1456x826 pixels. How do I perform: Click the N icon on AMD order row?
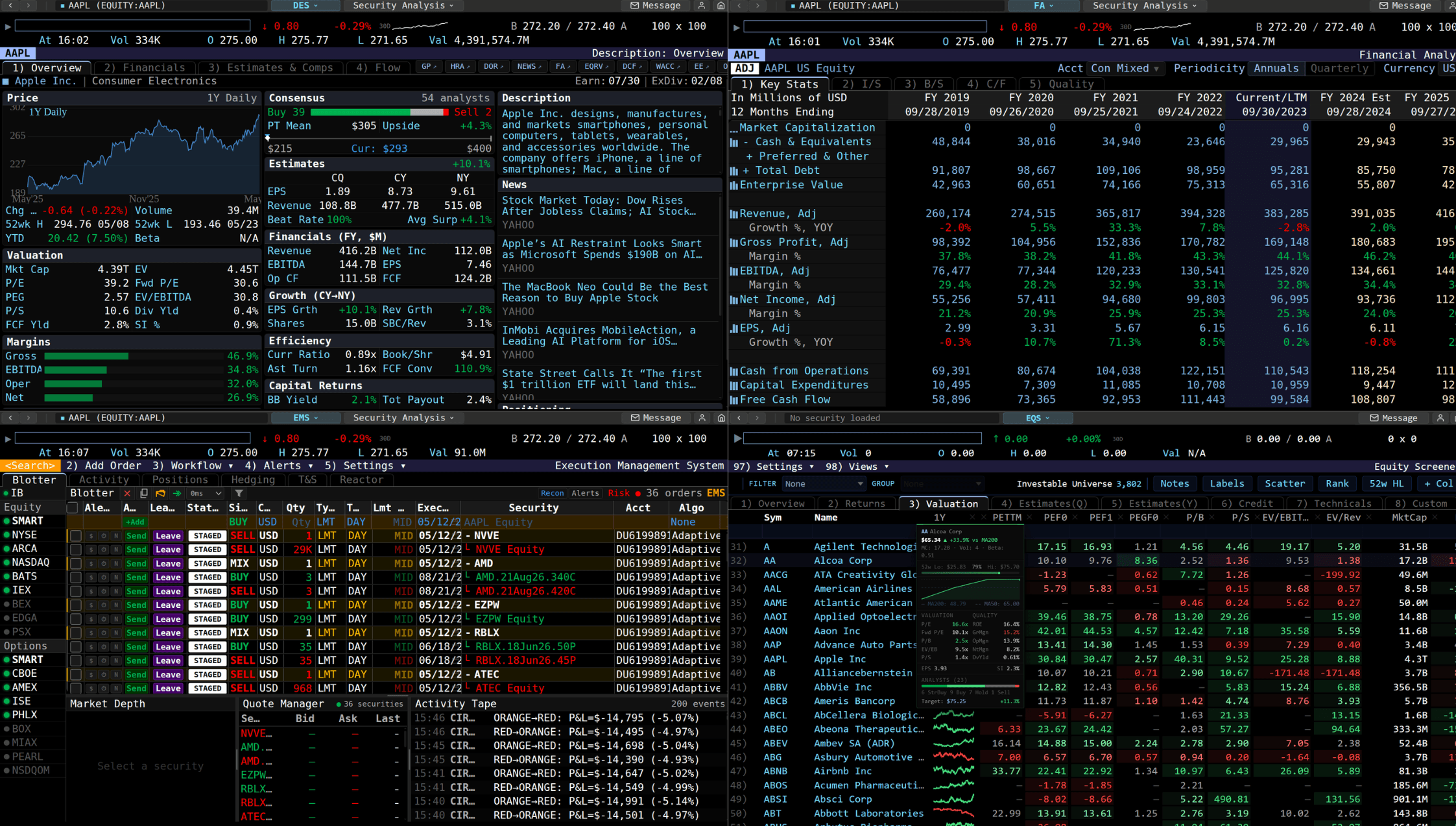[115, 564]
